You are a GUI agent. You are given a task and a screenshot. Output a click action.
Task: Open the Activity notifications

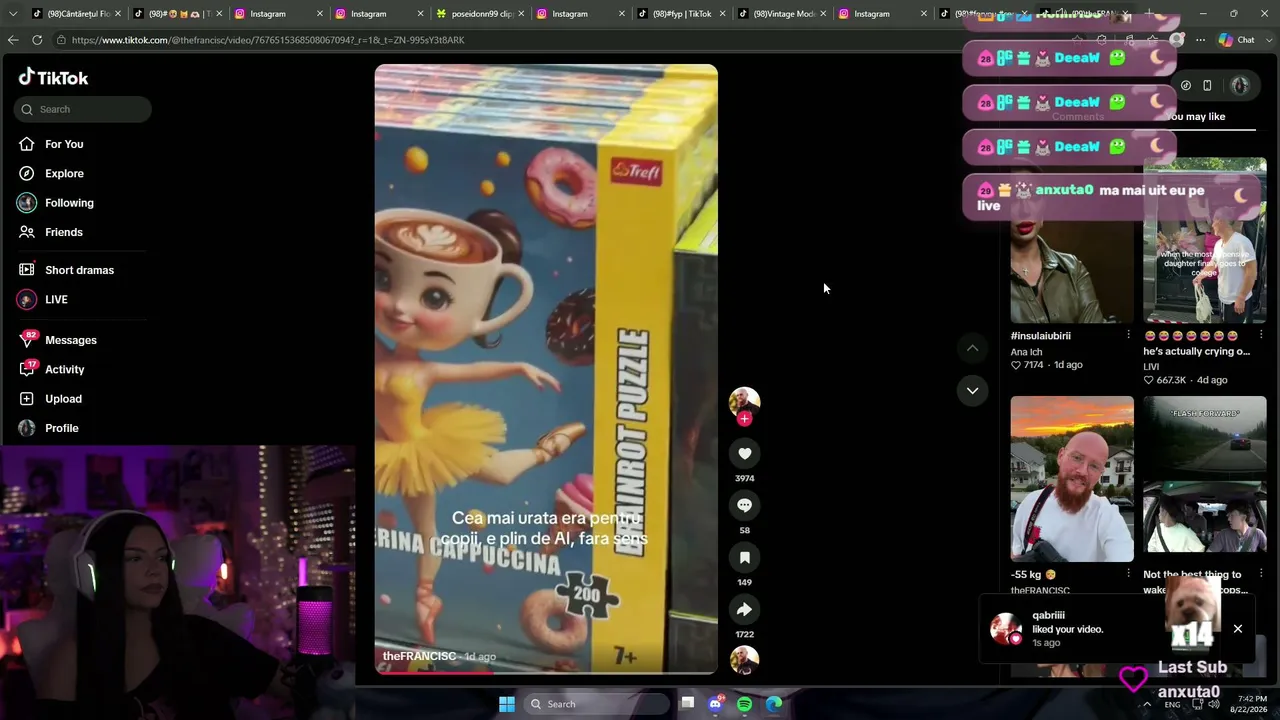click(x=64, y=369)
